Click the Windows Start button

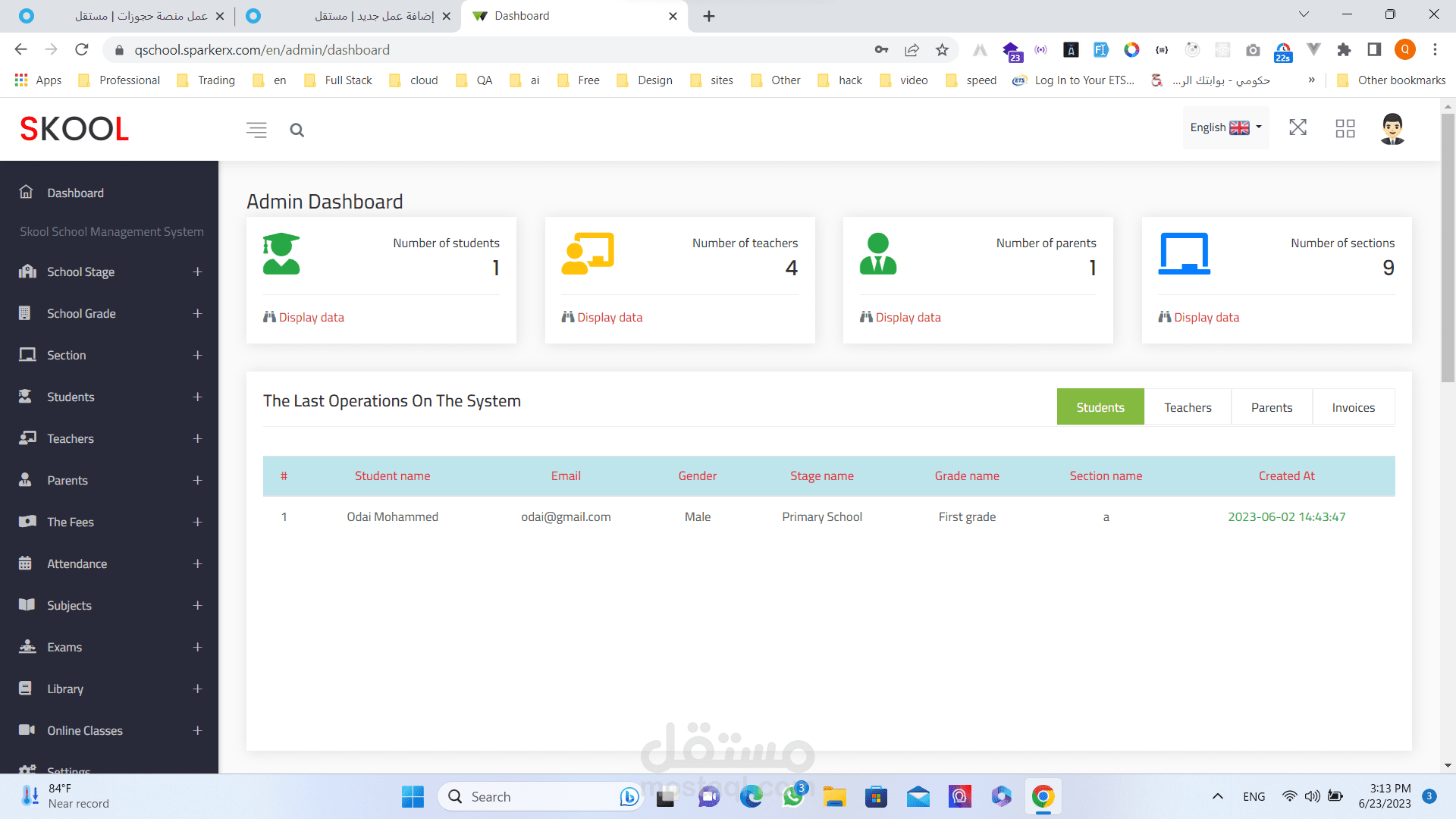413,796
